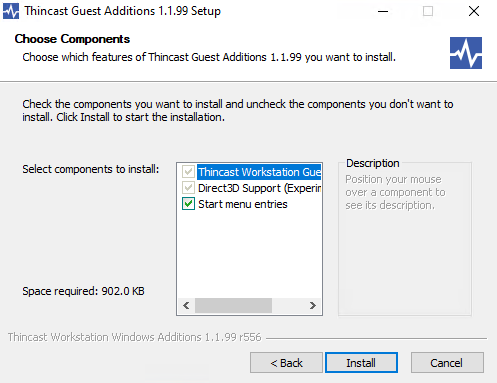Start installation with the Install button
Screen dimensions: 497x383
coord(361,362)
